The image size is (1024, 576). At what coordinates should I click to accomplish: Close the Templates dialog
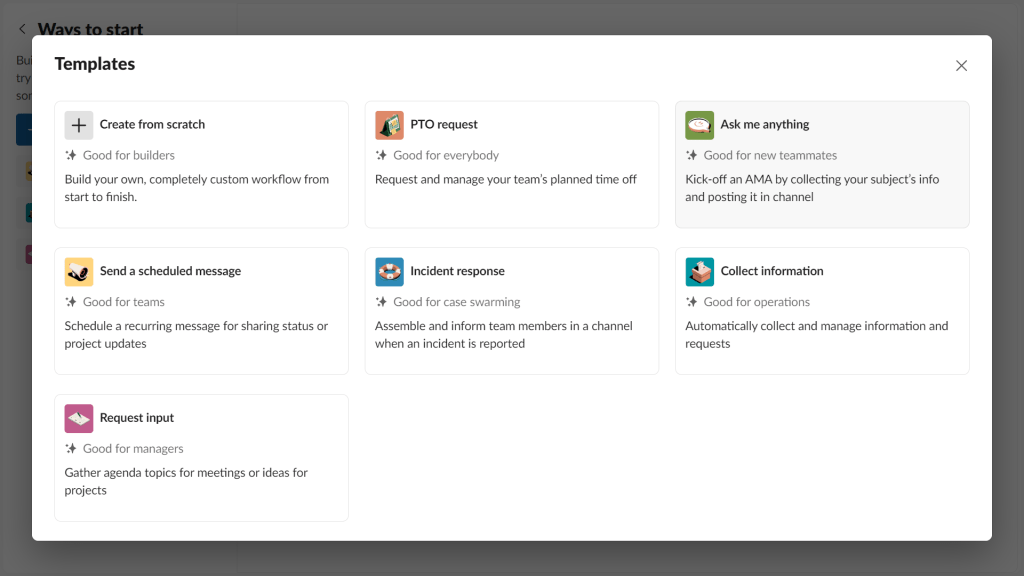[961, 65]
